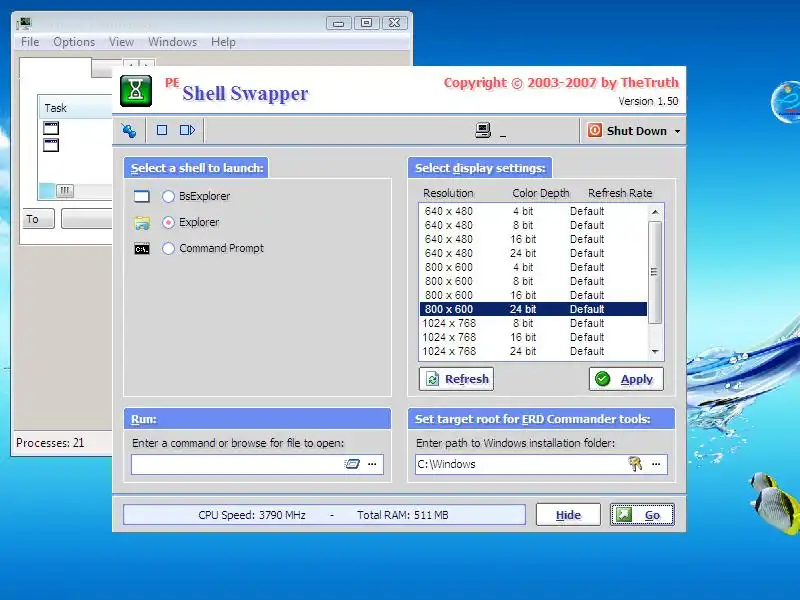Click the computer icon in the toolbar
Viewport: 800px width, 600px height.
point(483,130)
